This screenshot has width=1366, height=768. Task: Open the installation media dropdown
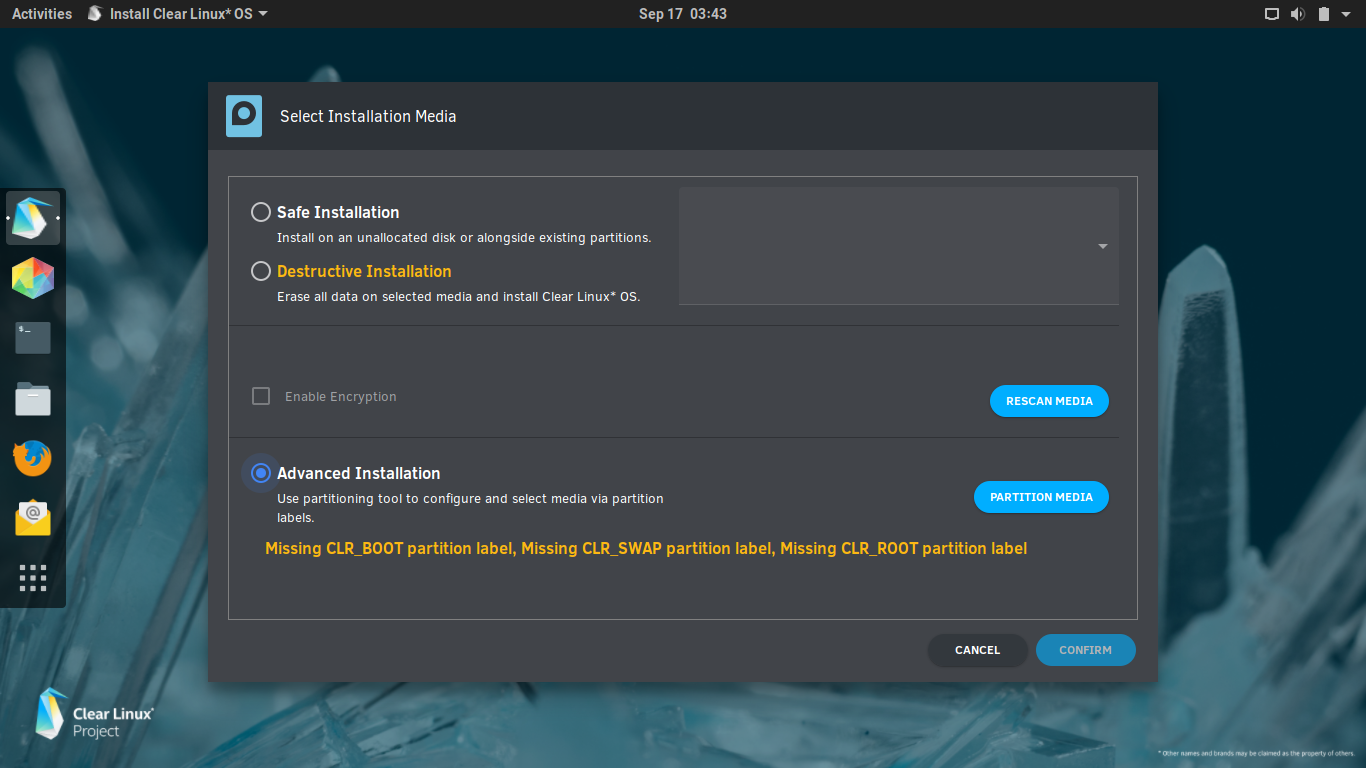(x=1101, y=246)
